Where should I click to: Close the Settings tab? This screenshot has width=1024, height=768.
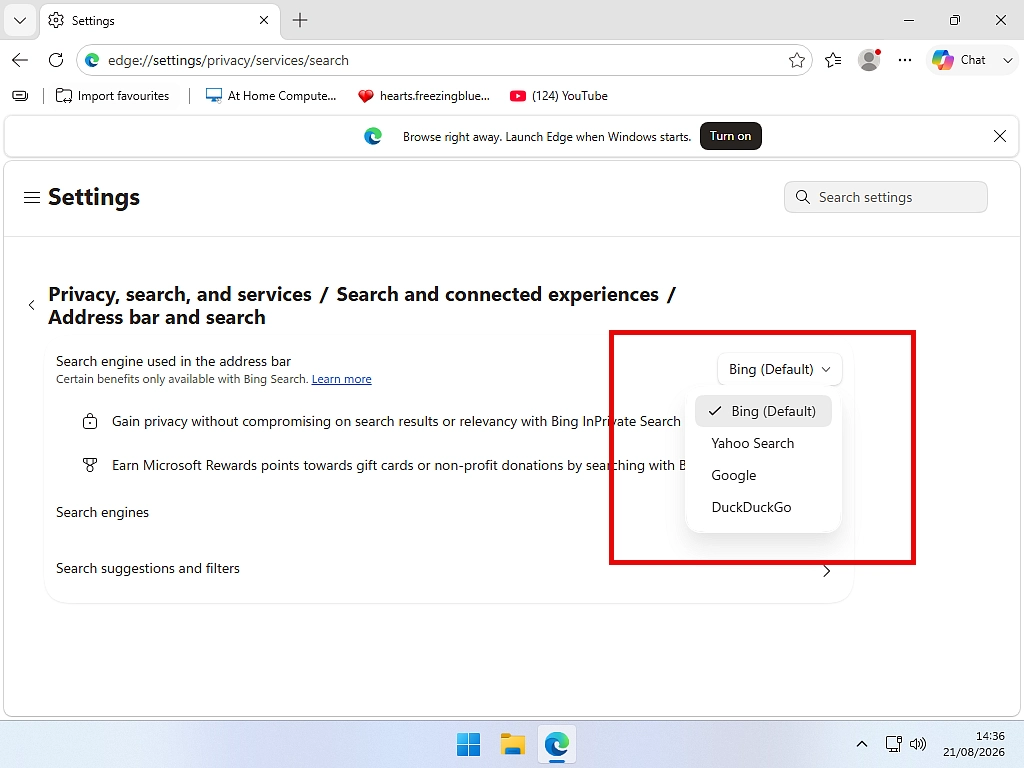tap(264, 20)
